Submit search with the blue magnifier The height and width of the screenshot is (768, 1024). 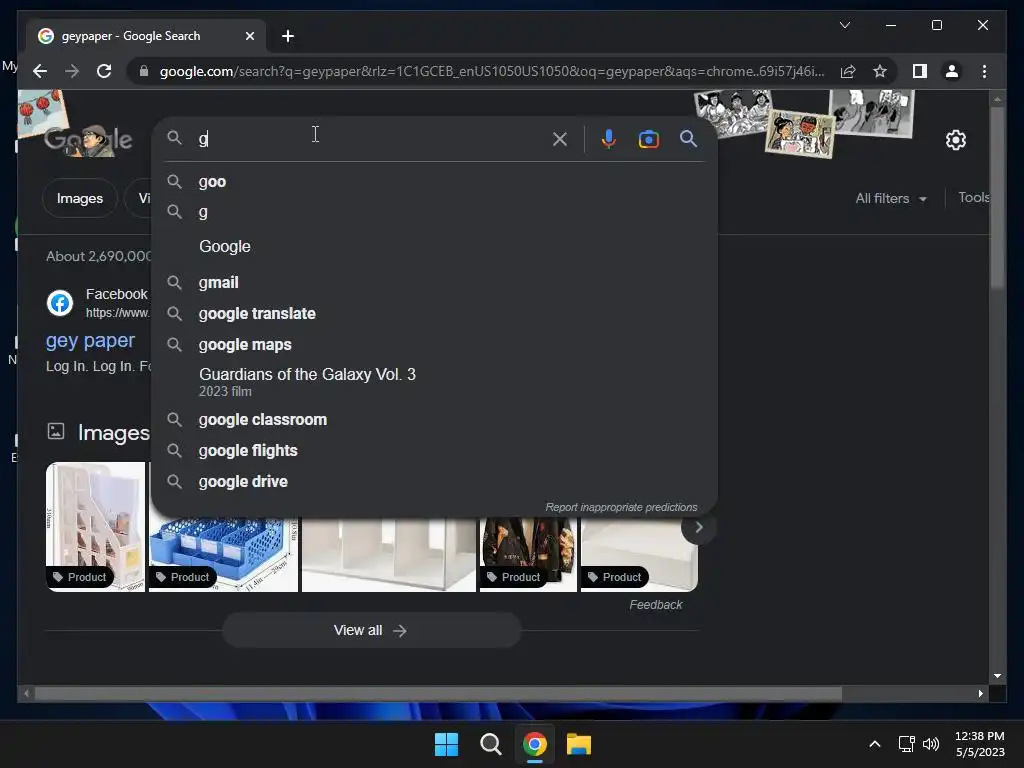(688, 138)
